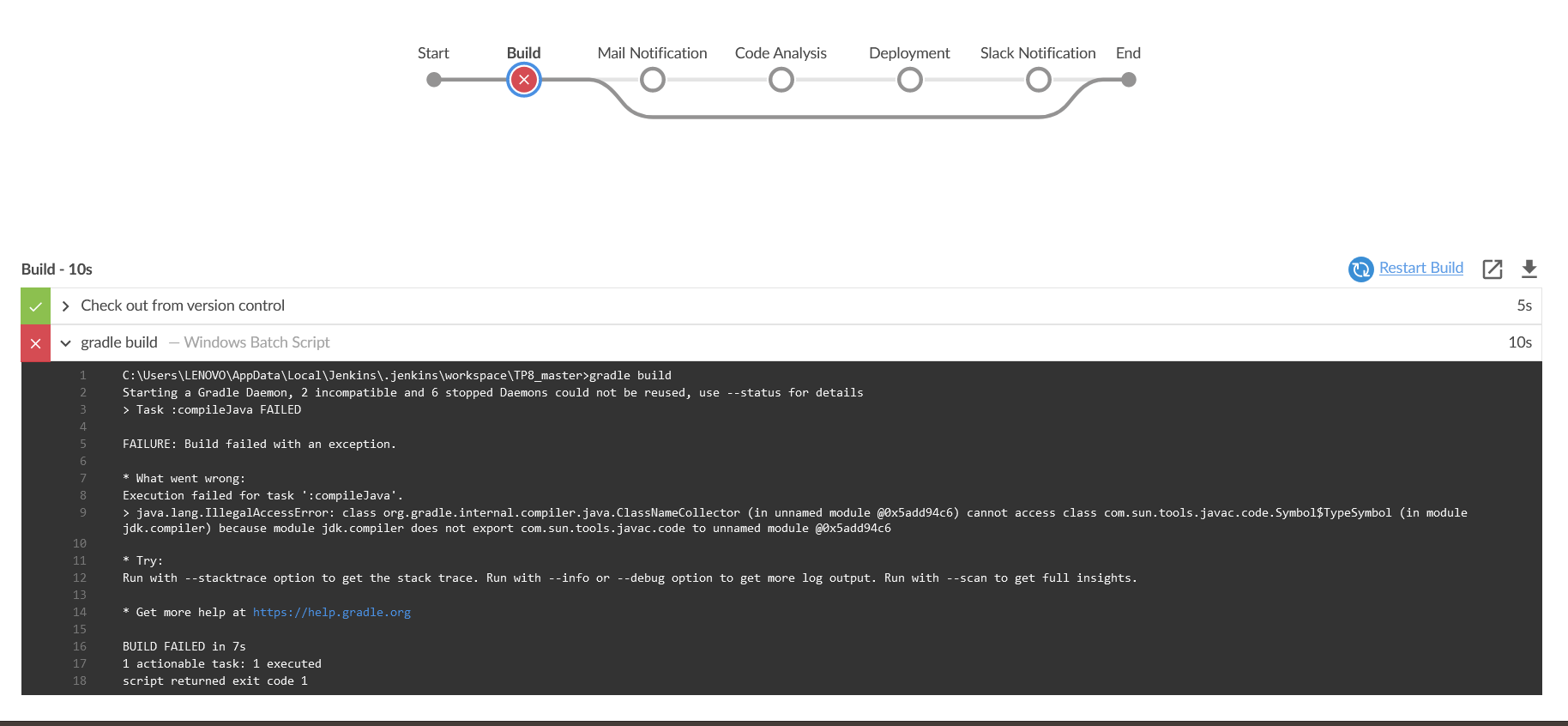Click the 10s duration of gradle step
This screenshot has height=726, width=1568.
(x=1520, y=342)
